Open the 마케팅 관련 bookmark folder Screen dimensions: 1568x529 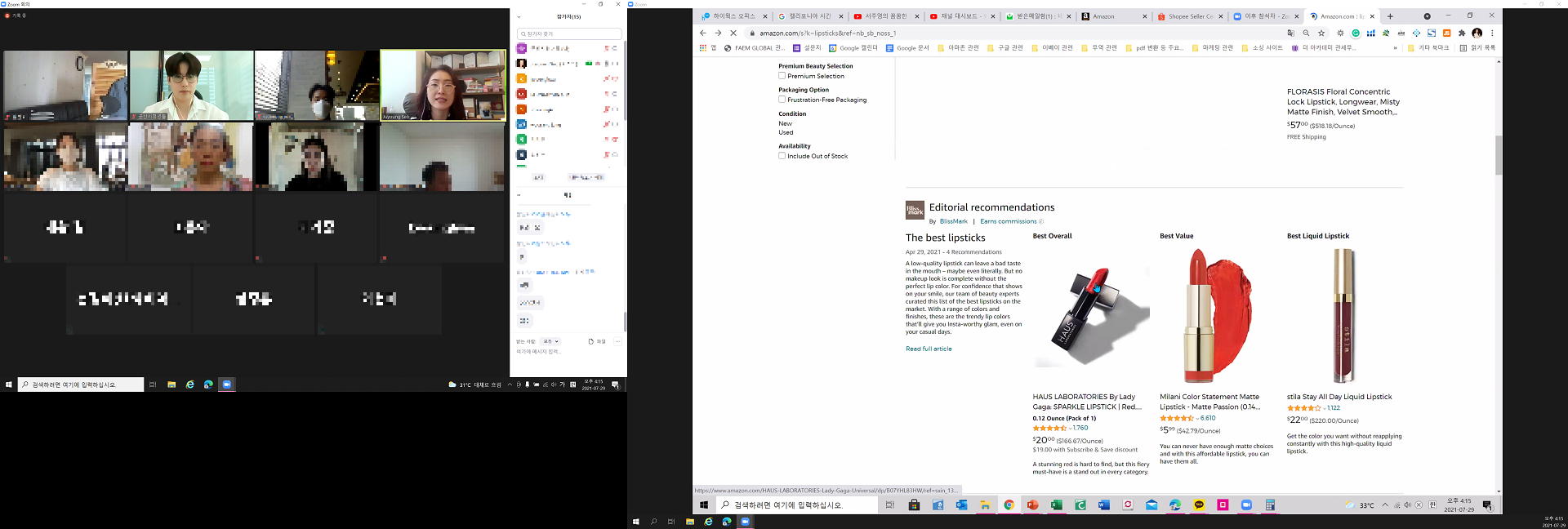(x=1212, y=47)
